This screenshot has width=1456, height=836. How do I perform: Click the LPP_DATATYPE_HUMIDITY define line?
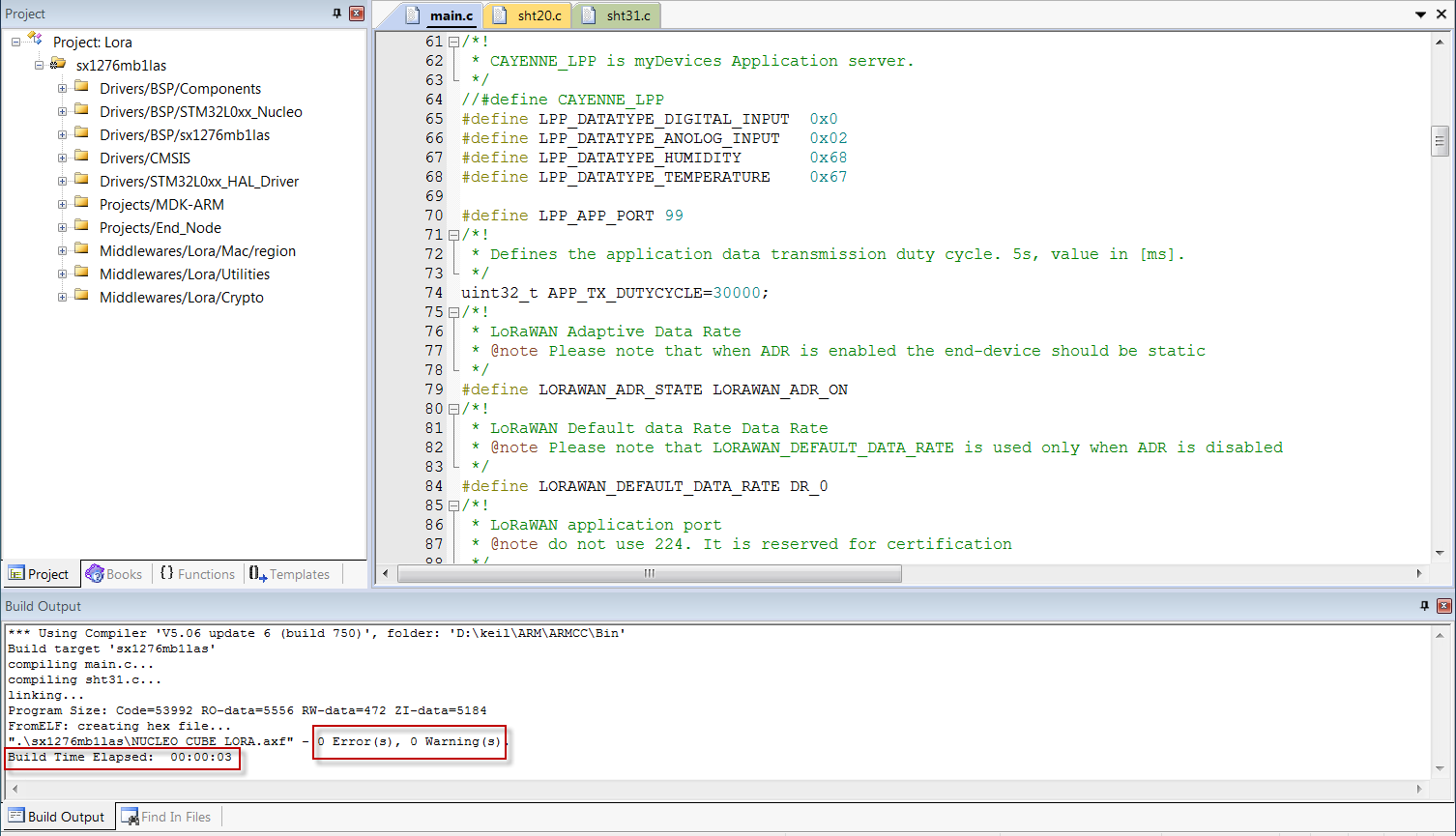coord(655,158)
